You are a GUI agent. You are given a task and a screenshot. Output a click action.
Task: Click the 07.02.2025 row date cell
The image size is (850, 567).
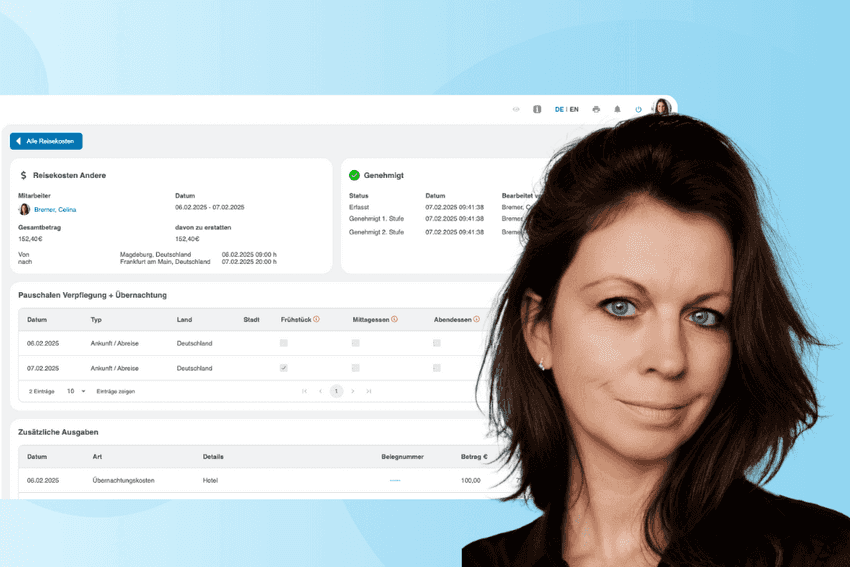[x=43, y=368]
